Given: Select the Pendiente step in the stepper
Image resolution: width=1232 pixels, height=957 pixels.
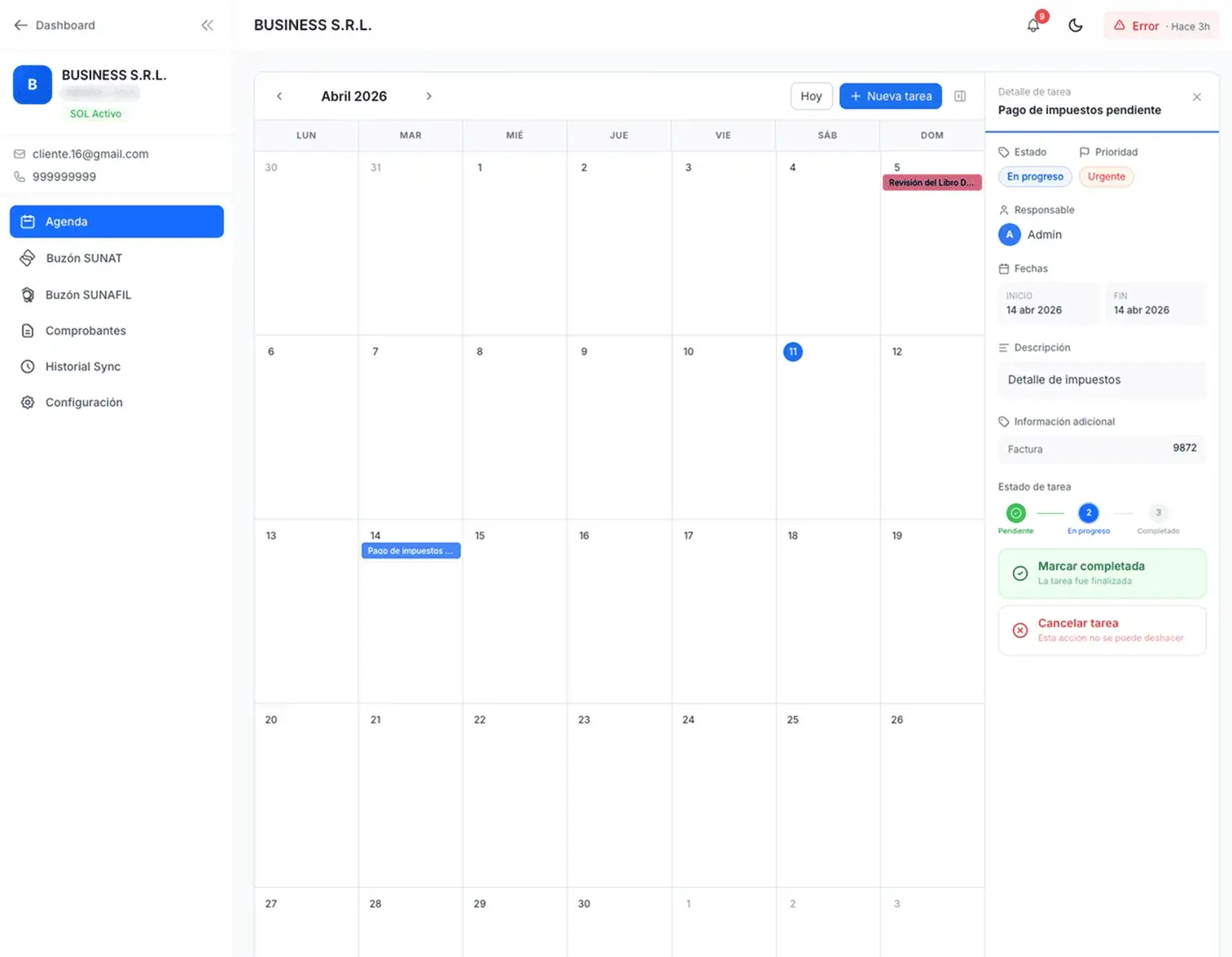Looking at the screenshot, I should tap(1015, 513).
